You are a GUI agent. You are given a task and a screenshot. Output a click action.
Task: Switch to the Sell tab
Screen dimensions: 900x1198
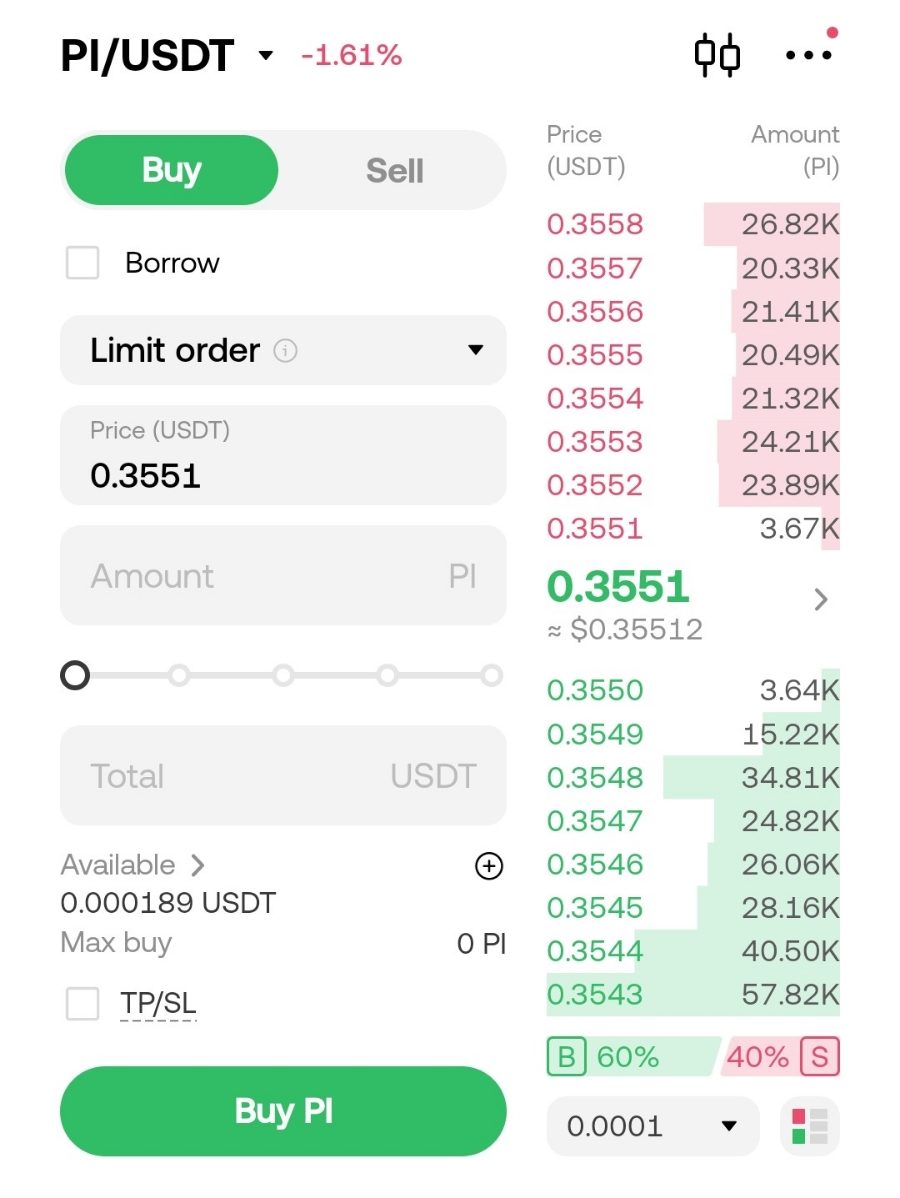coord(394,171)
